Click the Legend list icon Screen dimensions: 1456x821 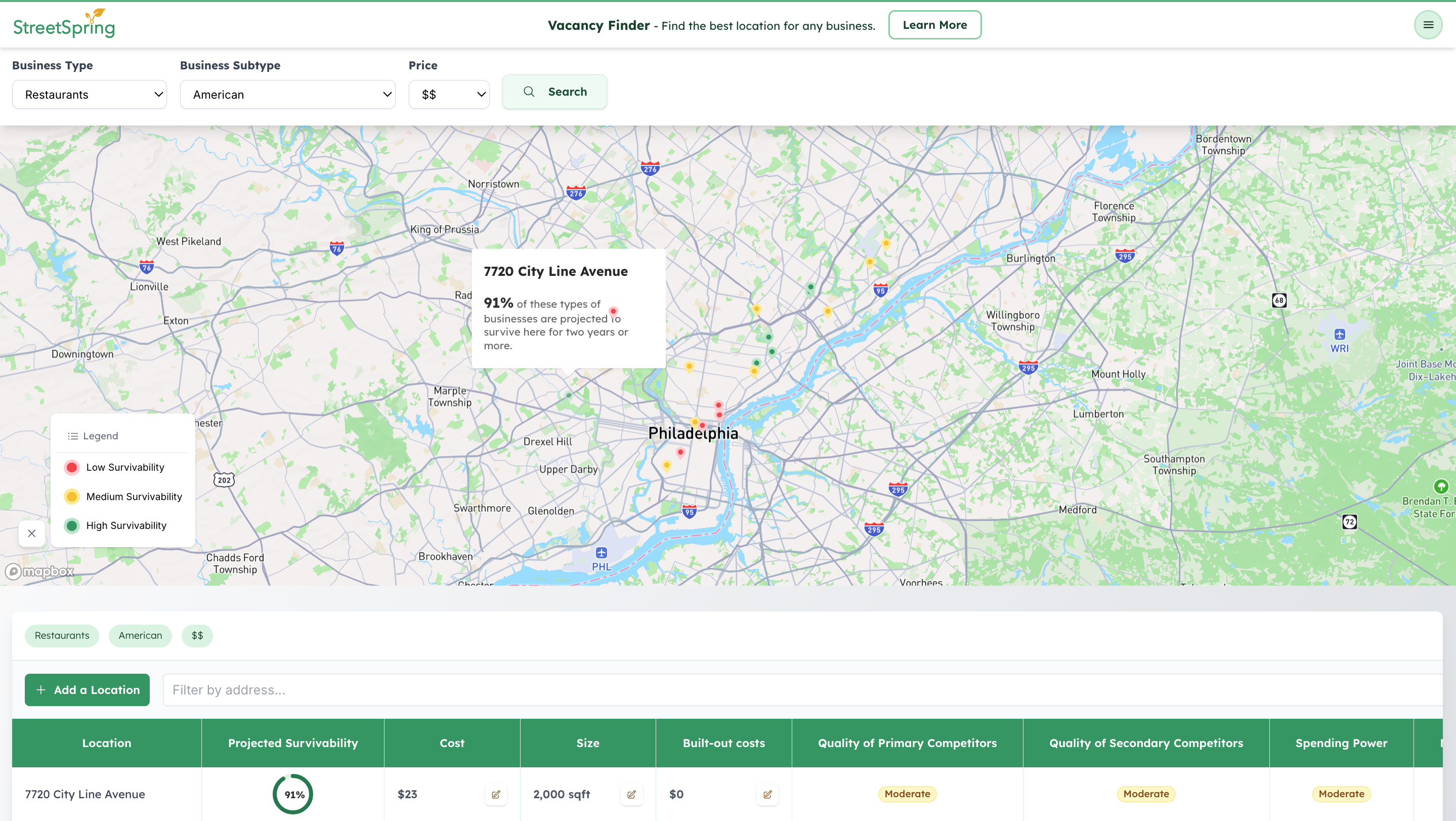72,435
